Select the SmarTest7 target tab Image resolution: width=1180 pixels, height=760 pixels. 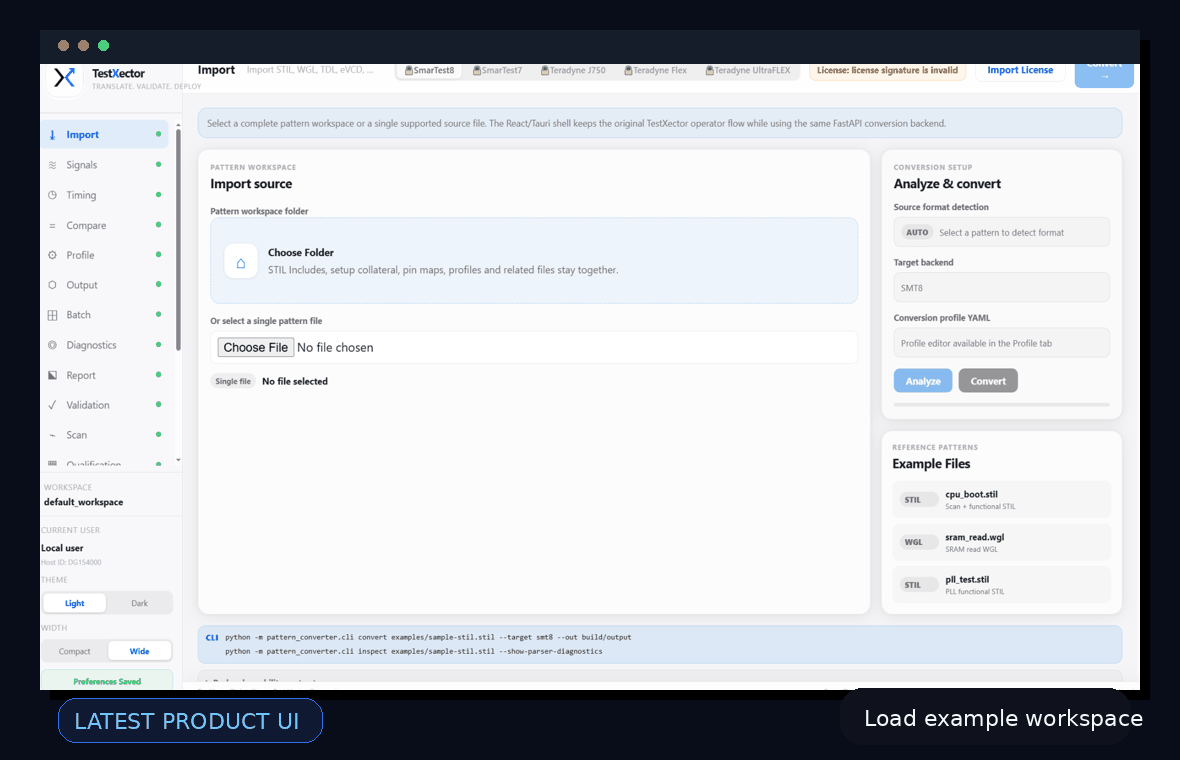(x=497, y=71)
